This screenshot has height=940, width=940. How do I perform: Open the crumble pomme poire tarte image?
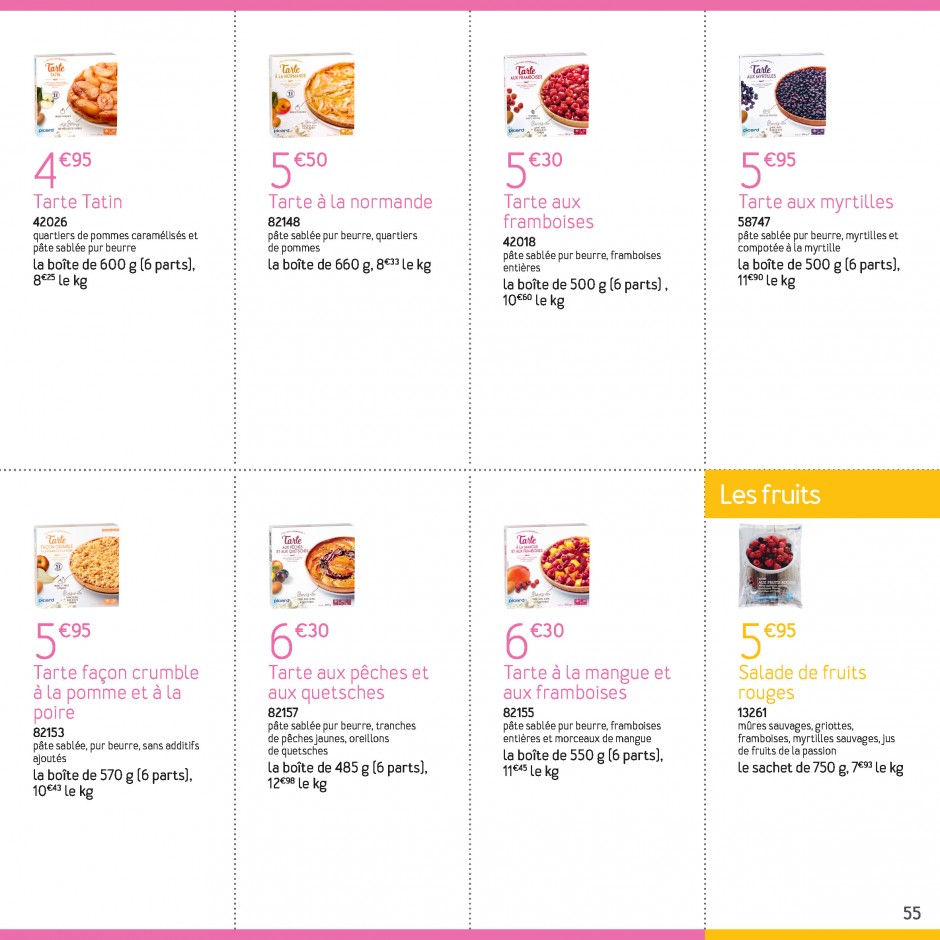pos(76,566)
